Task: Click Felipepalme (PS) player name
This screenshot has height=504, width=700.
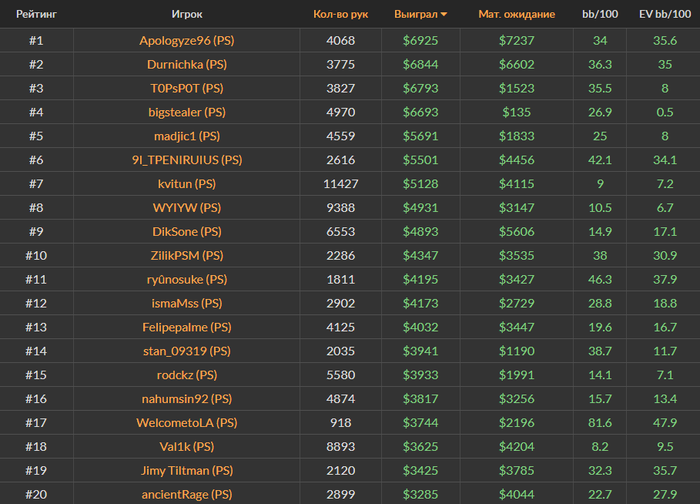Action: pos(186,327)
